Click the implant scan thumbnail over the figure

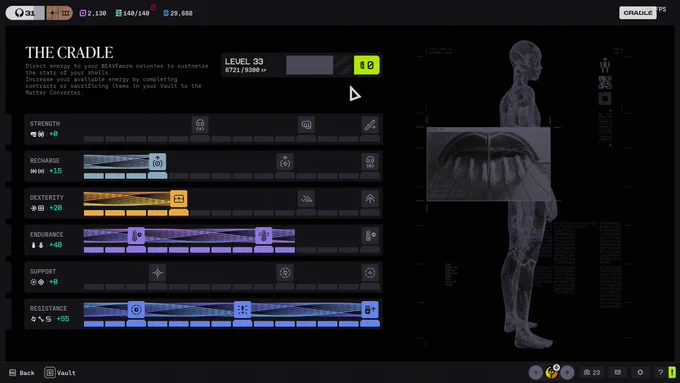pyautogui.click(x=489, y=164)
